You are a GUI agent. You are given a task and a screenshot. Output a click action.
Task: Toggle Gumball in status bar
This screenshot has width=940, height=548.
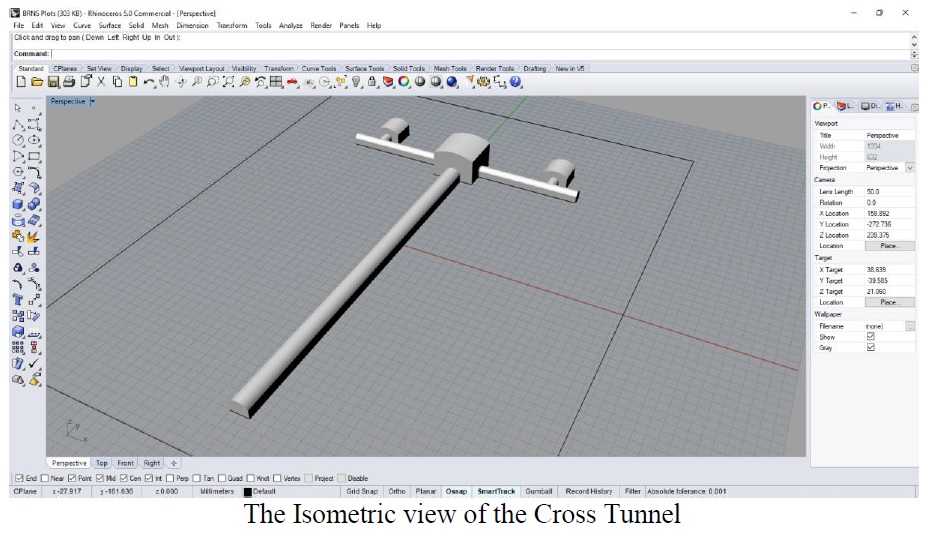[538, 492]
